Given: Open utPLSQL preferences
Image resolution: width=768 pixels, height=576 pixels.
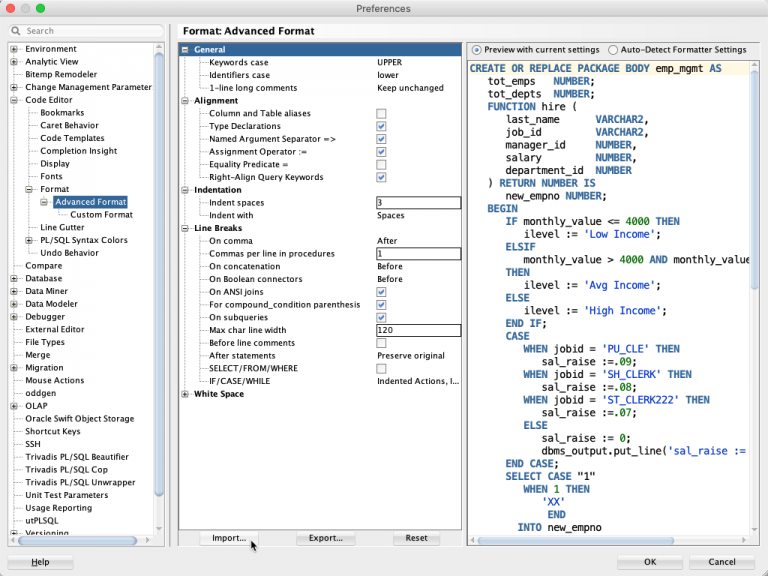Looking at the screenshot, I should (42, 520).
